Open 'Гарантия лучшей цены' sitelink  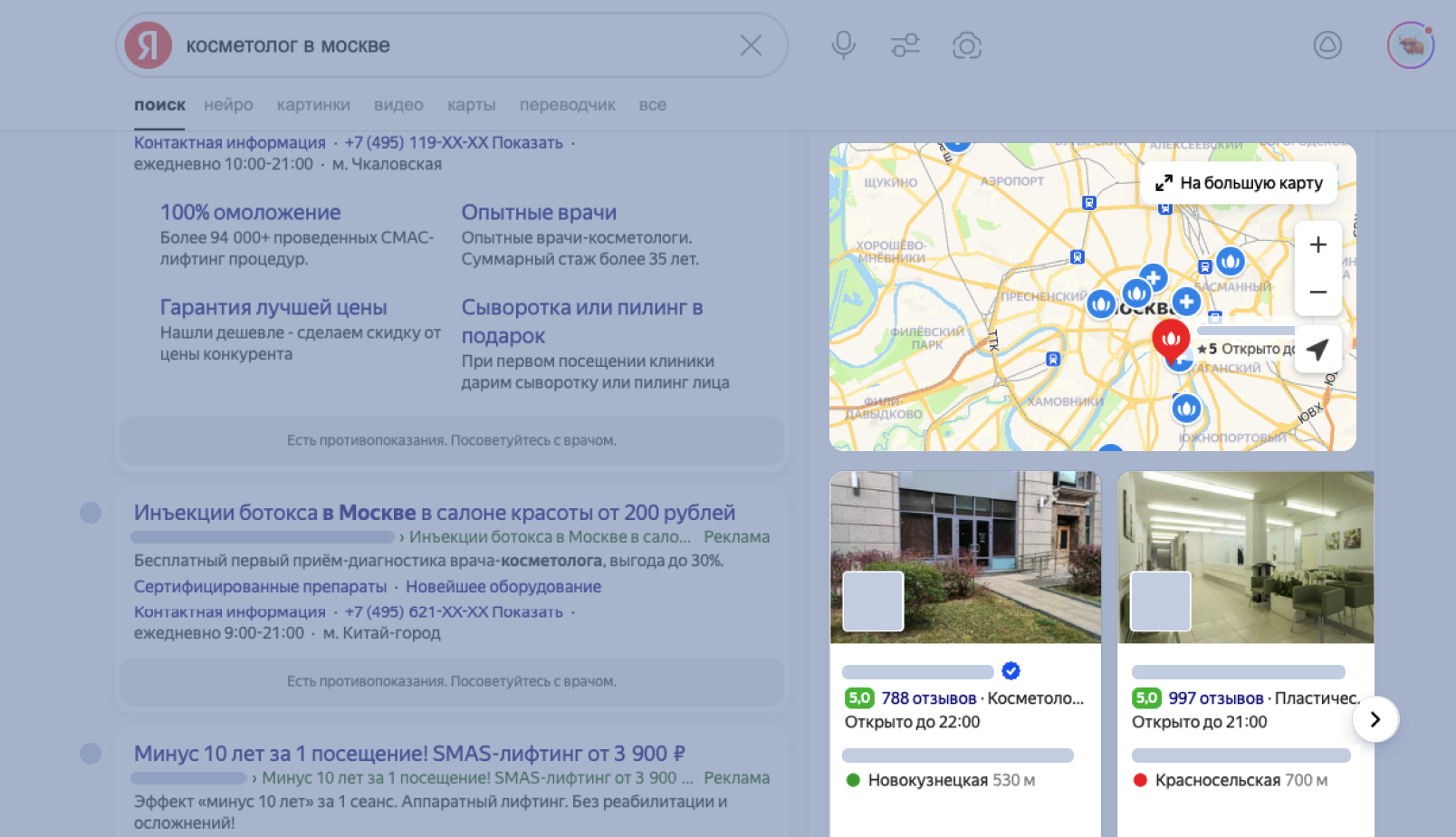[273, 307]
